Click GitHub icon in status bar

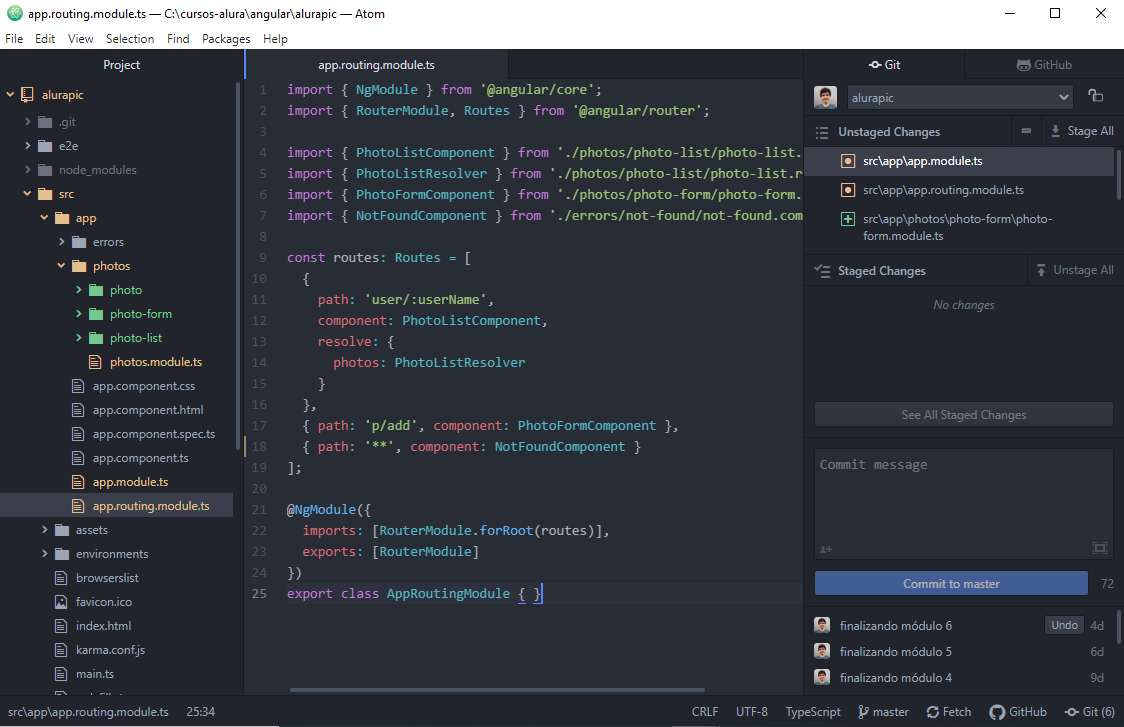997,712
